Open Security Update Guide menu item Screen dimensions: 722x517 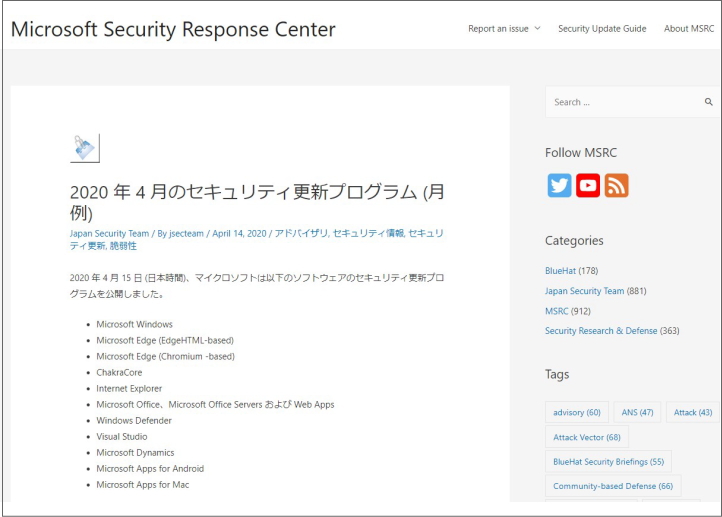click(x=602, y=29)
